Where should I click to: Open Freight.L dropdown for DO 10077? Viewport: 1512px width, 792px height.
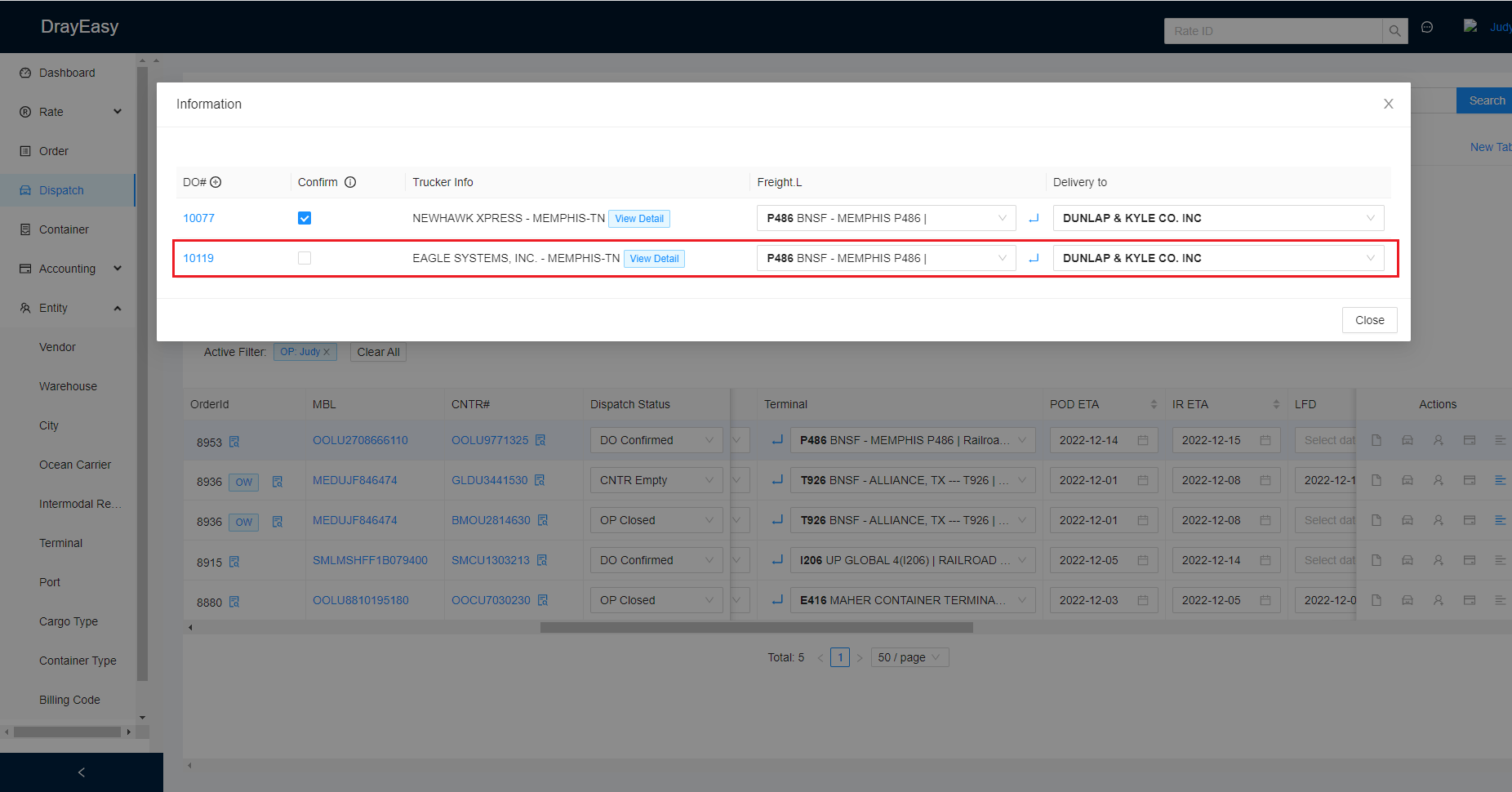[x=886, y=218]
